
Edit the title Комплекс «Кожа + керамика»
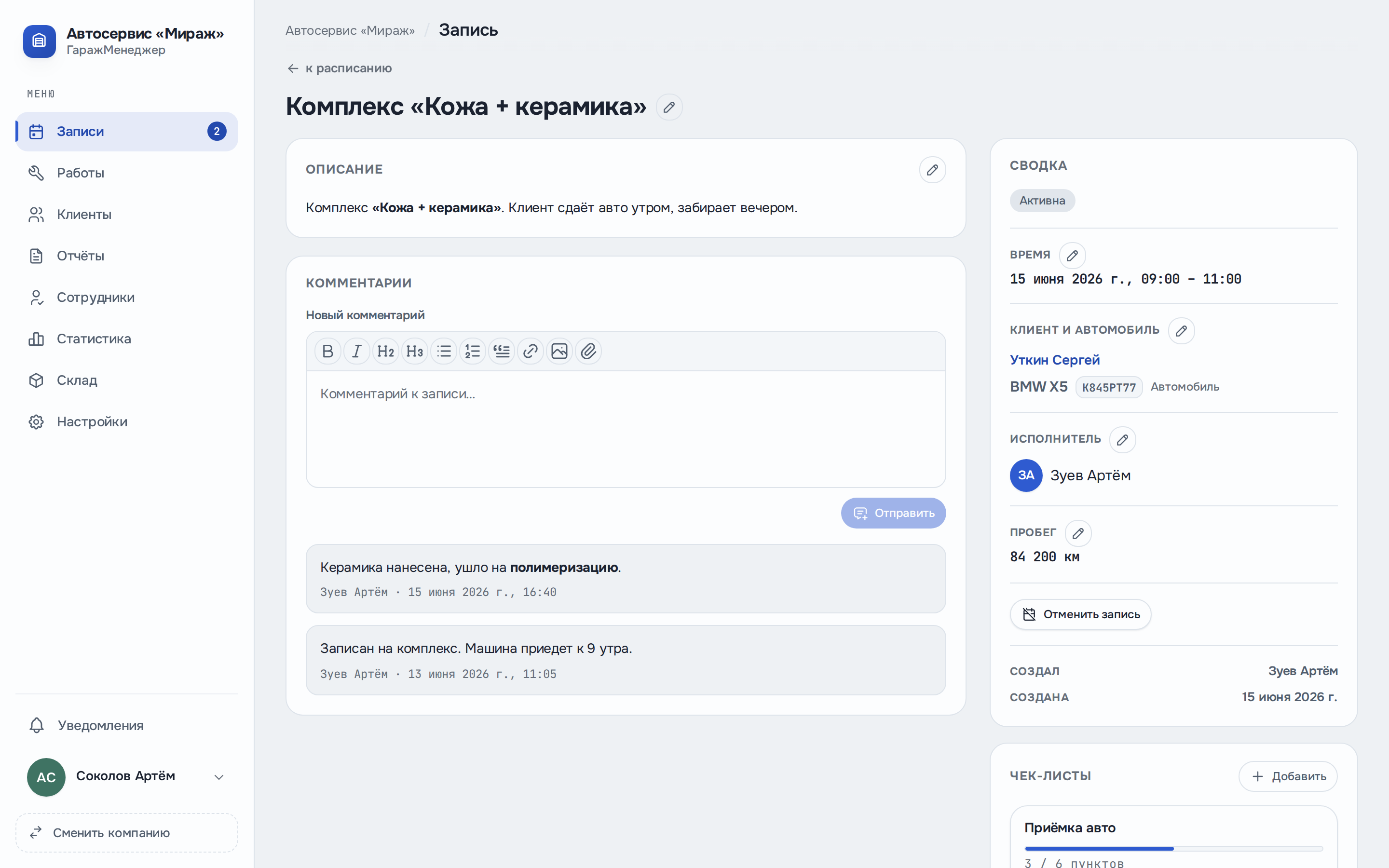point(668,107)
